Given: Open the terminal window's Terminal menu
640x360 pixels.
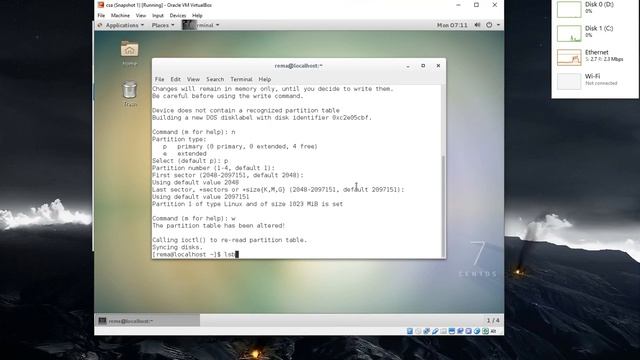Looking at the screenshot, I should pyautogui.click(x=241, y=79).
